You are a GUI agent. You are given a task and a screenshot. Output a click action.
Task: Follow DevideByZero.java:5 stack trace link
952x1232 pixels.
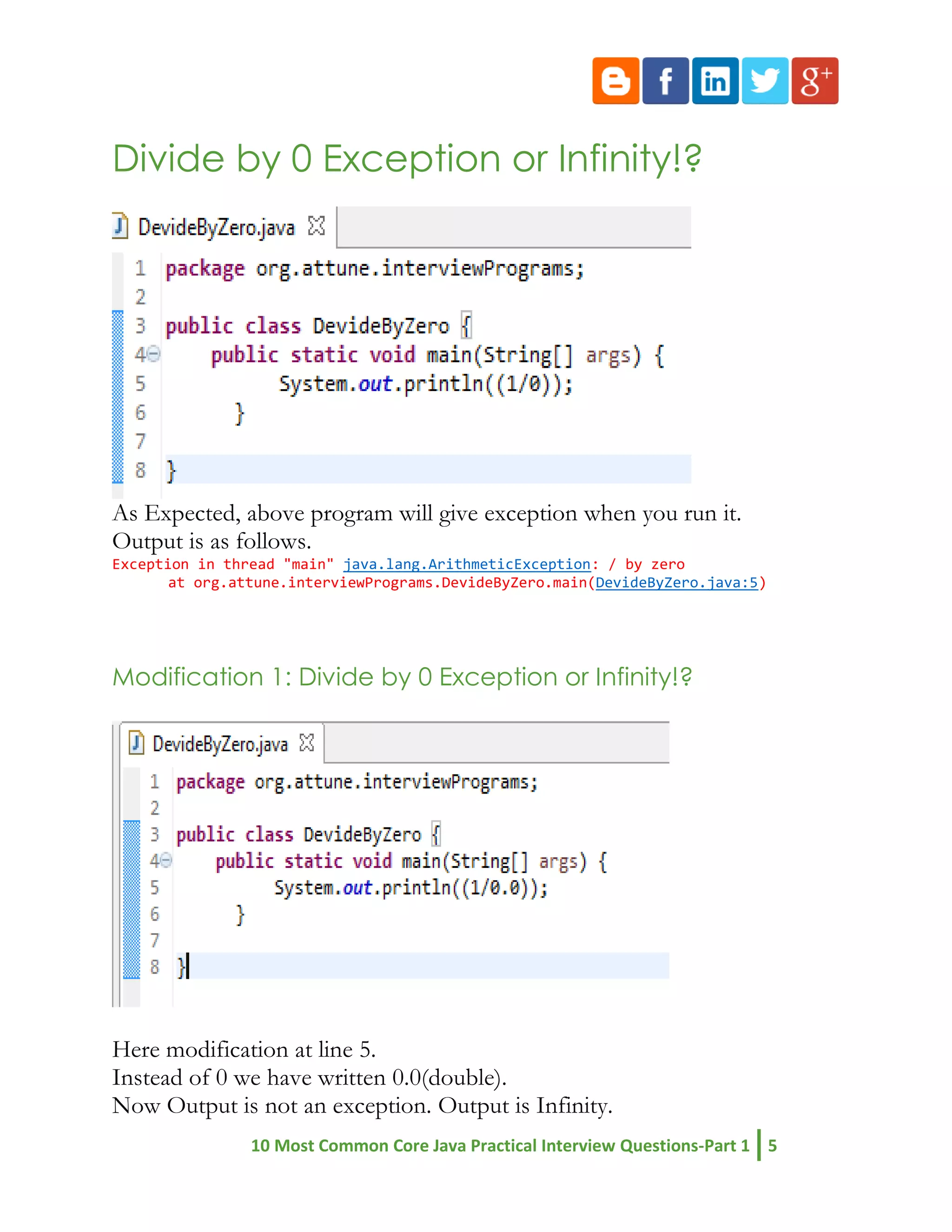676,582
